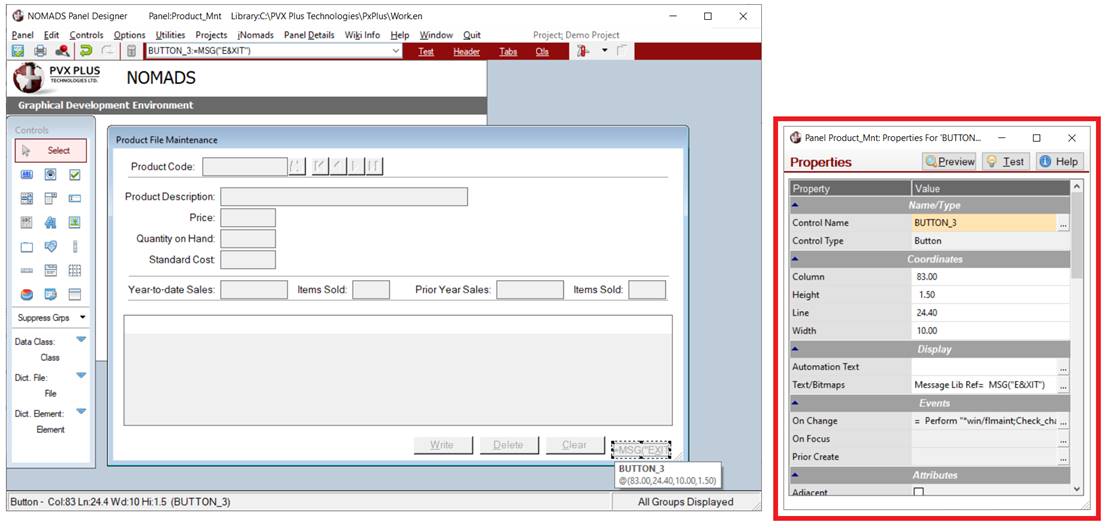Select the check box control tool
The image size is (1108, 528).
[74, 174]
